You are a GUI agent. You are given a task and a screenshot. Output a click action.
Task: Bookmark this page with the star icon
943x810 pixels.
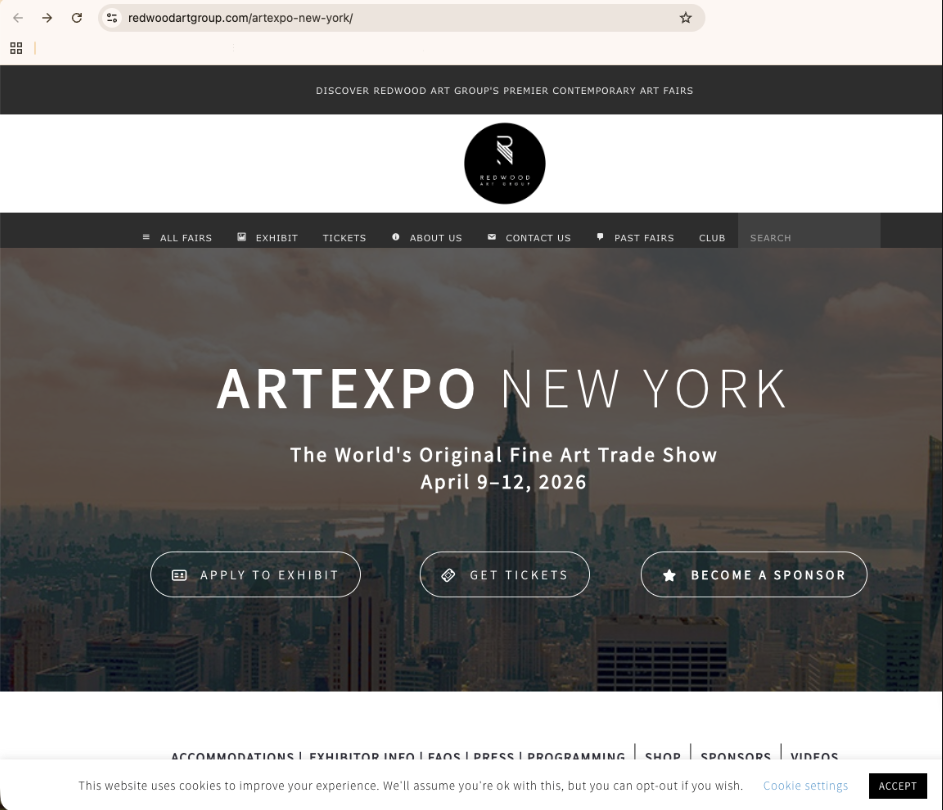[x=685, y=18]
